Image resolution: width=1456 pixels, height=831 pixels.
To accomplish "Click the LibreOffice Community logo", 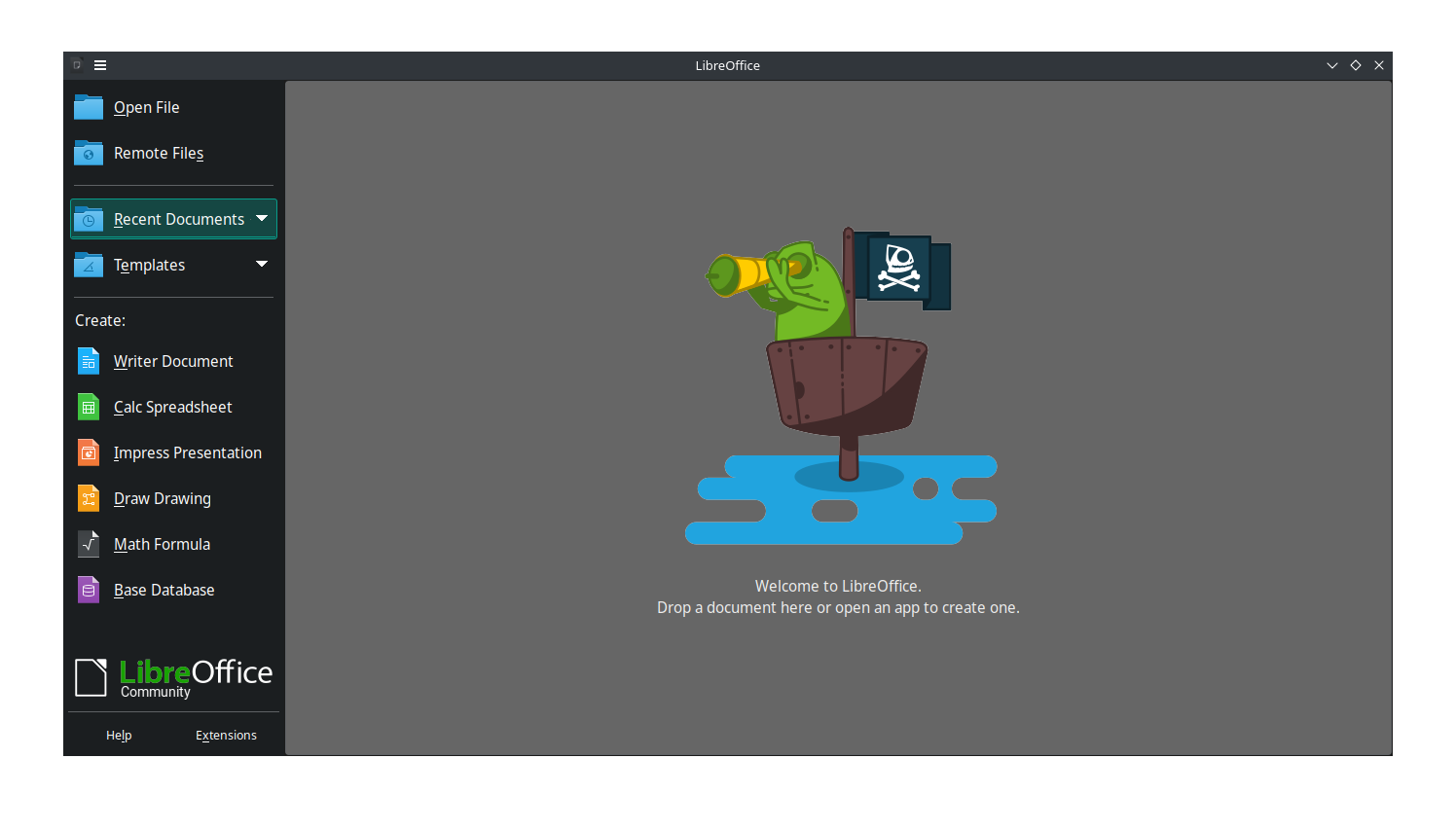I will click(173, 677).
